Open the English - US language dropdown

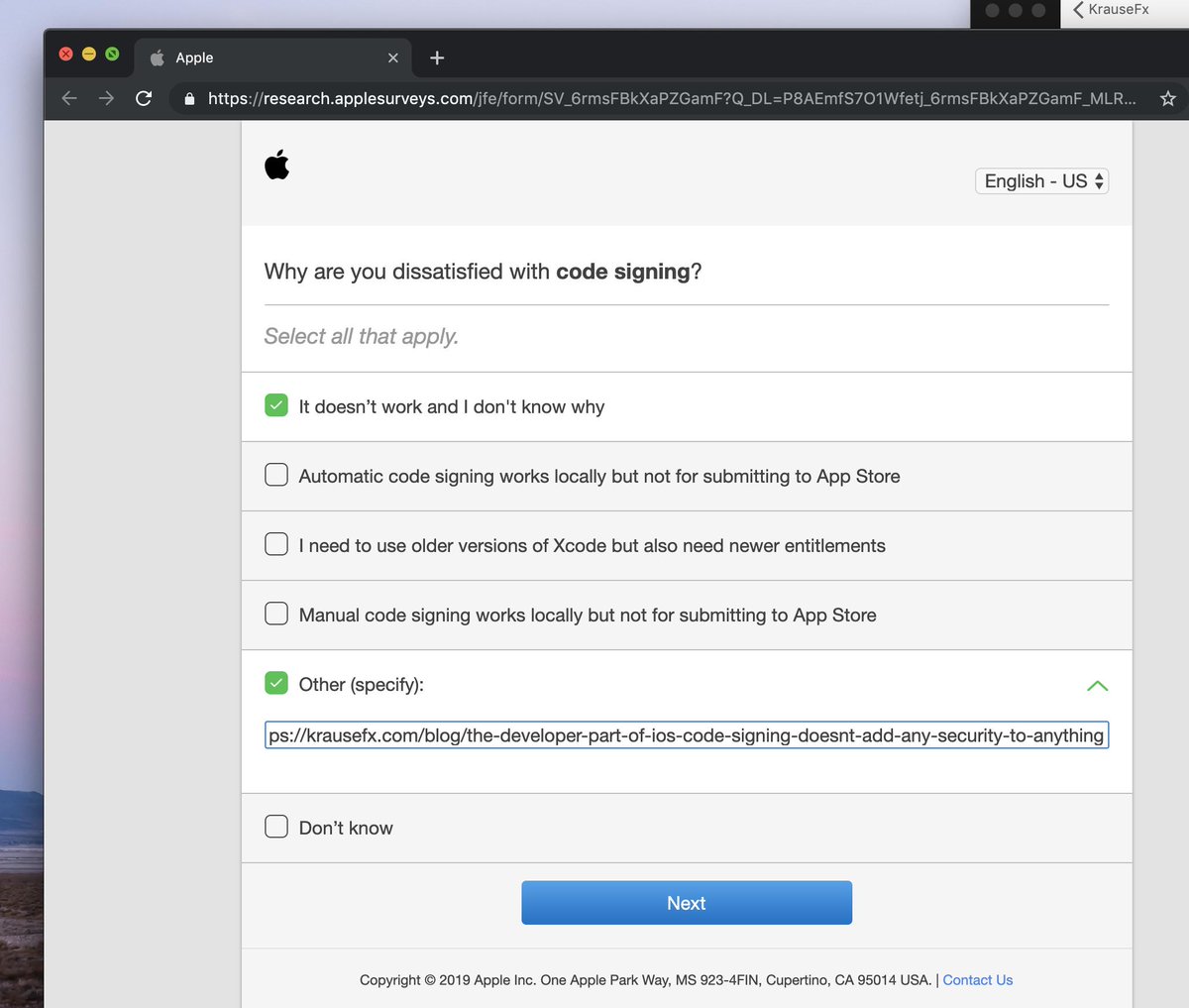(1041, 181)
